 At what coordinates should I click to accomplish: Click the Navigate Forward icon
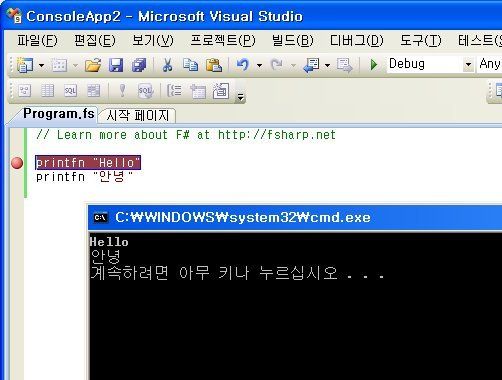[x=344, y=65]
